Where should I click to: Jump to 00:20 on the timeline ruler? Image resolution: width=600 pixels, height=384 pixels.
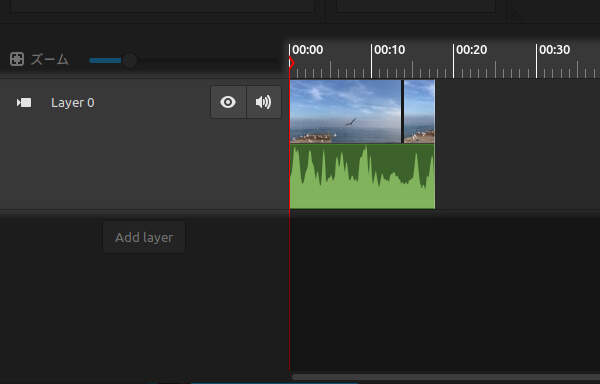coord(471,50)
